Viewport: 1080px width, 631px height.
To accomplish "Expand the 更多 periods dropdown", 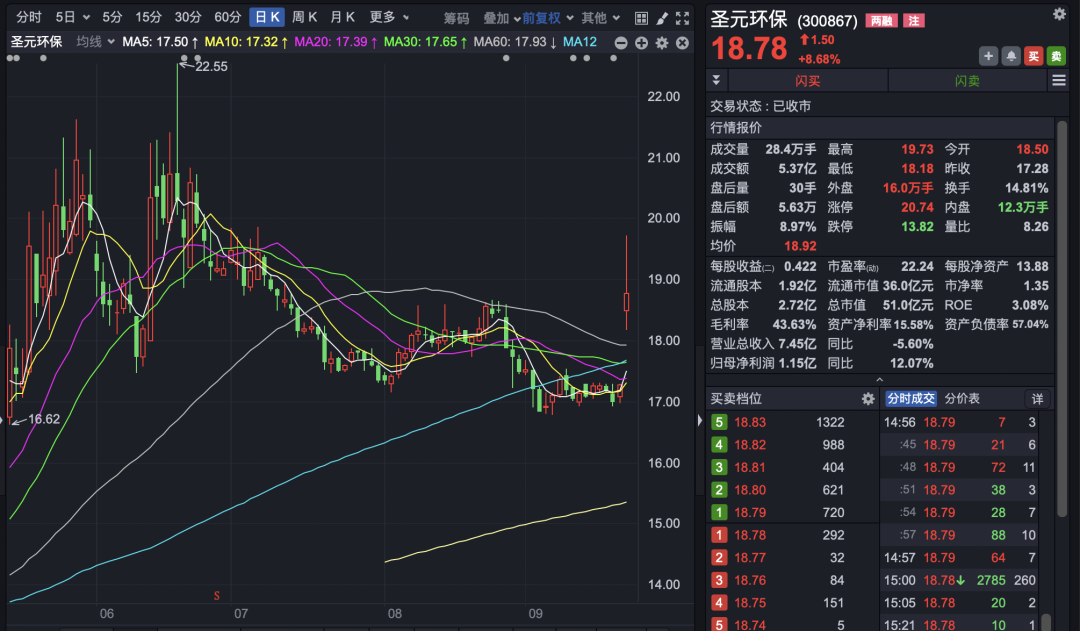I will click(388, 17).
